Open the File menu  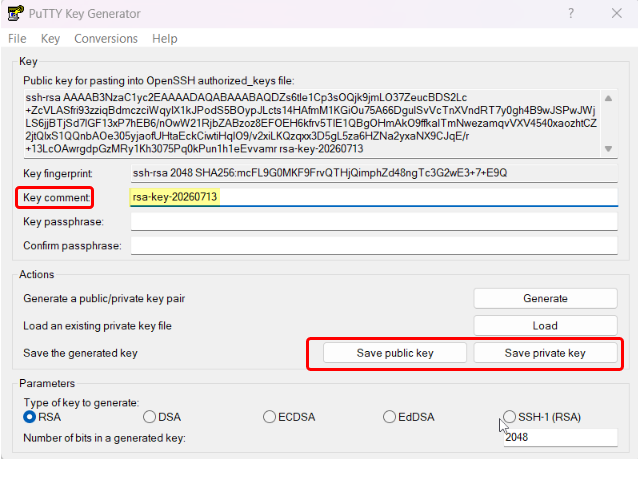tap(17, 39)
